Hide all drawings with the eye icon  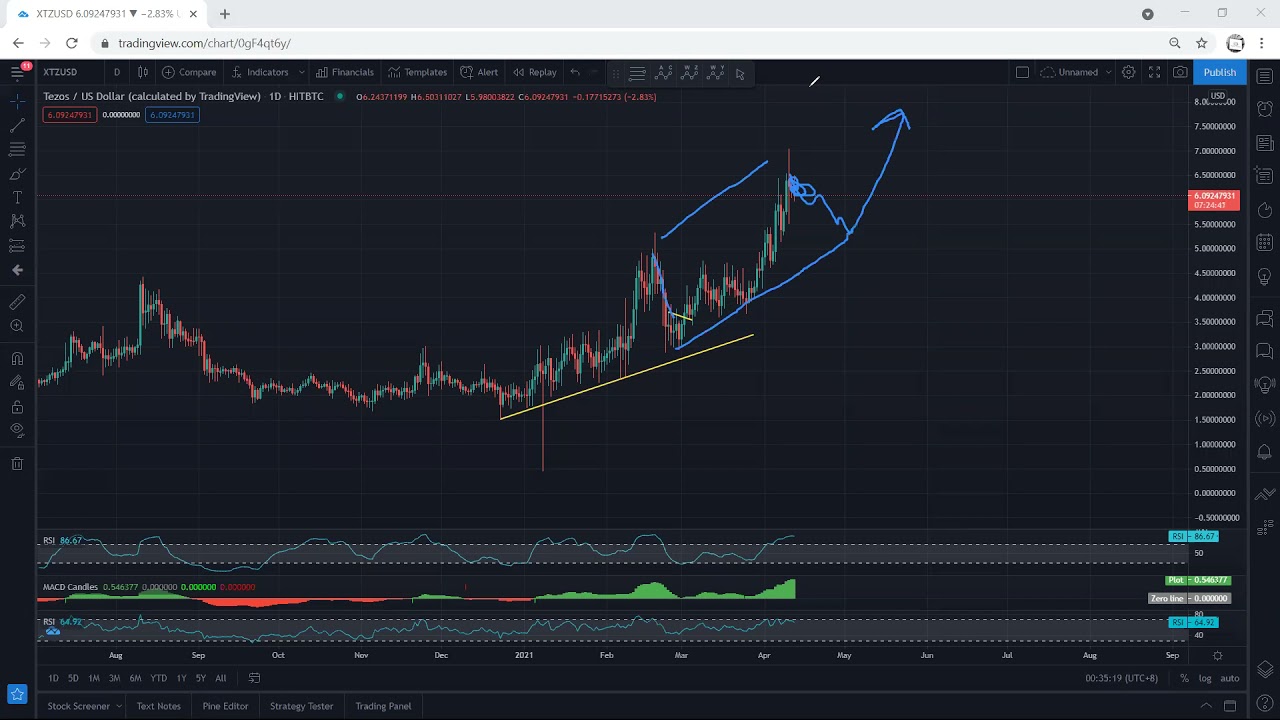point(17,431)
